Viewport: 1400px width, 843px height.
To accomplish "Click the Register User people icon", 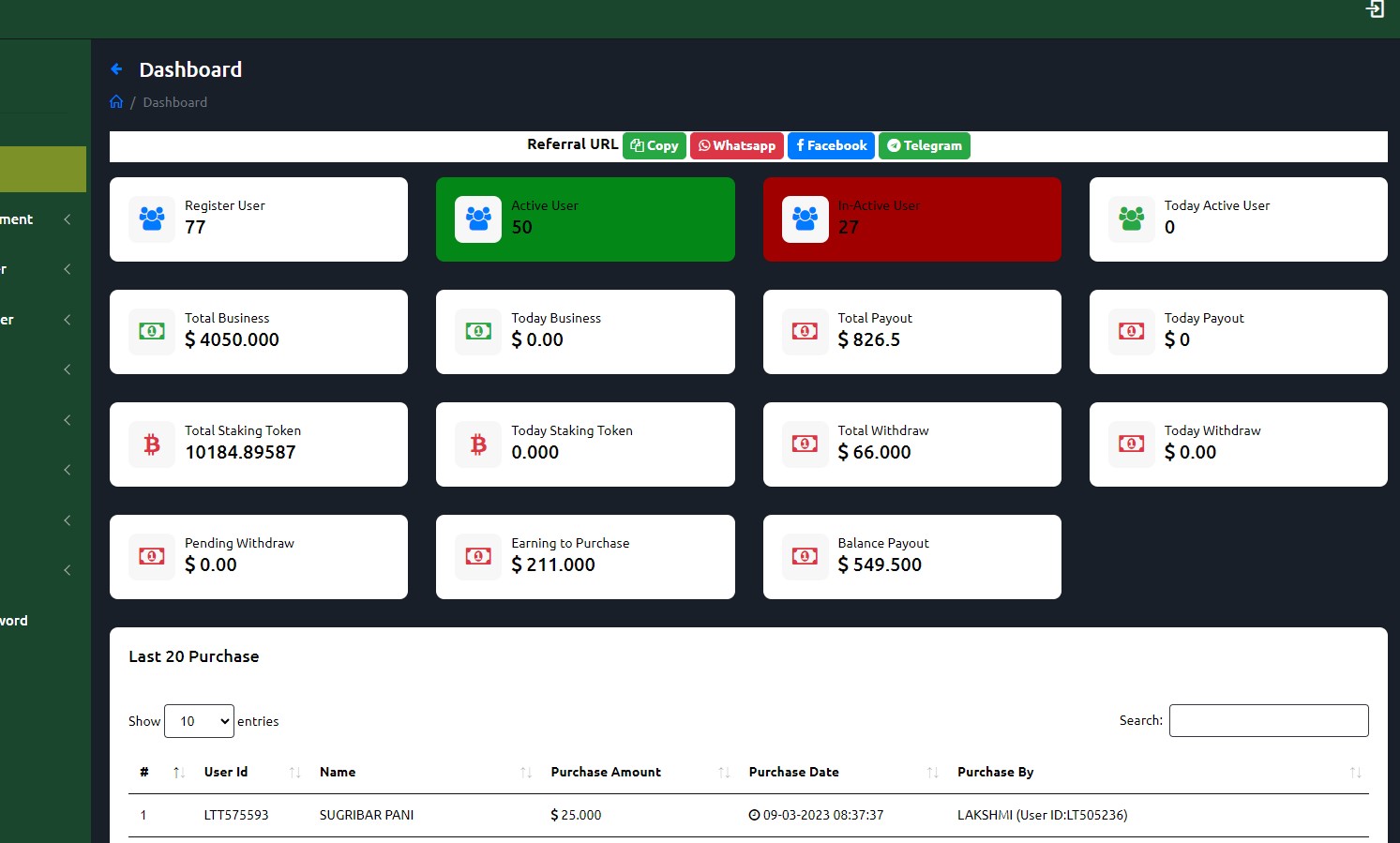I will click(x=152, y=219).
